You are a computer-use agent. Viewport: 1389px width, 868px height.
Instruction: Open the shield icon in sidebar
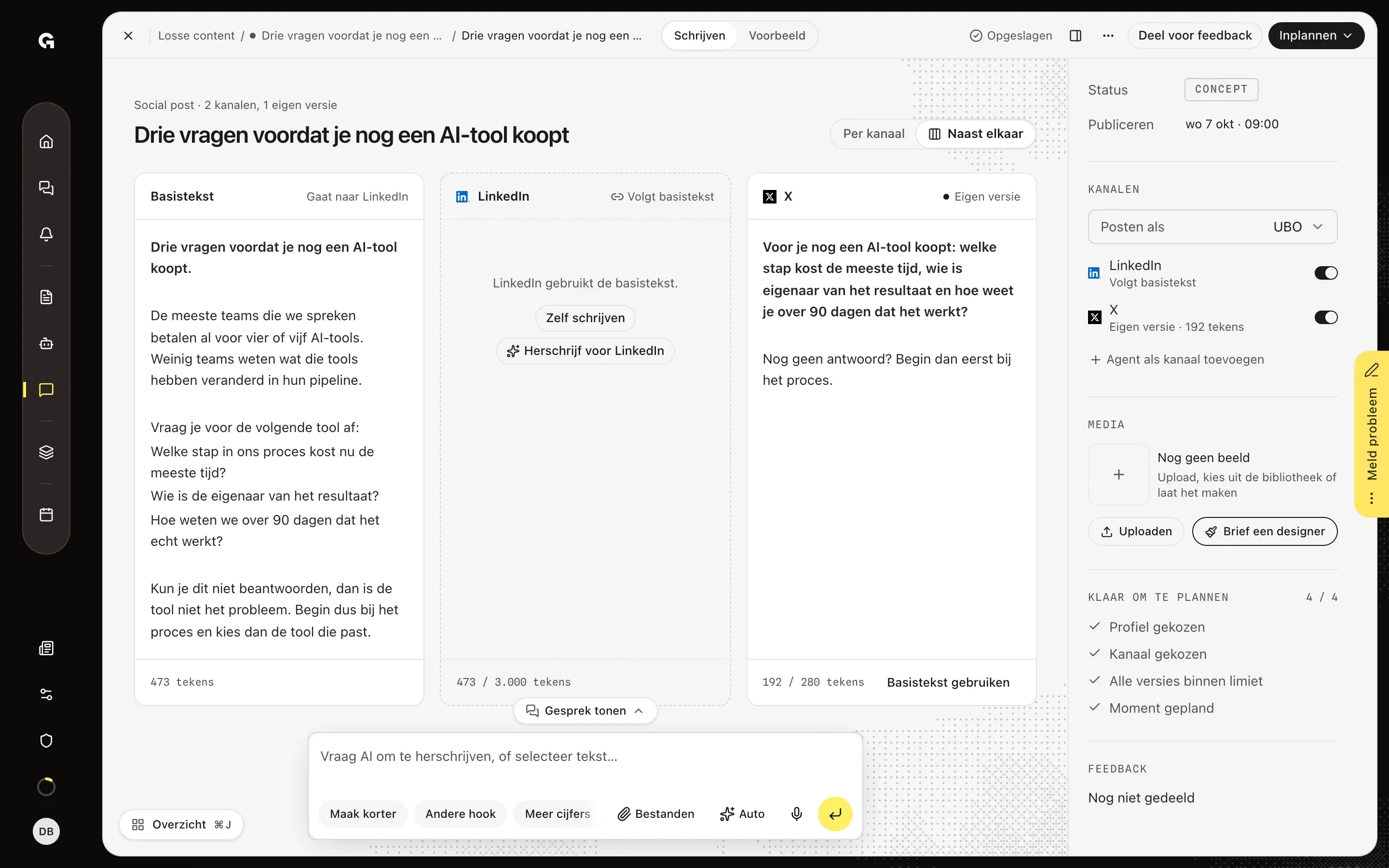(x=46, y=741)
